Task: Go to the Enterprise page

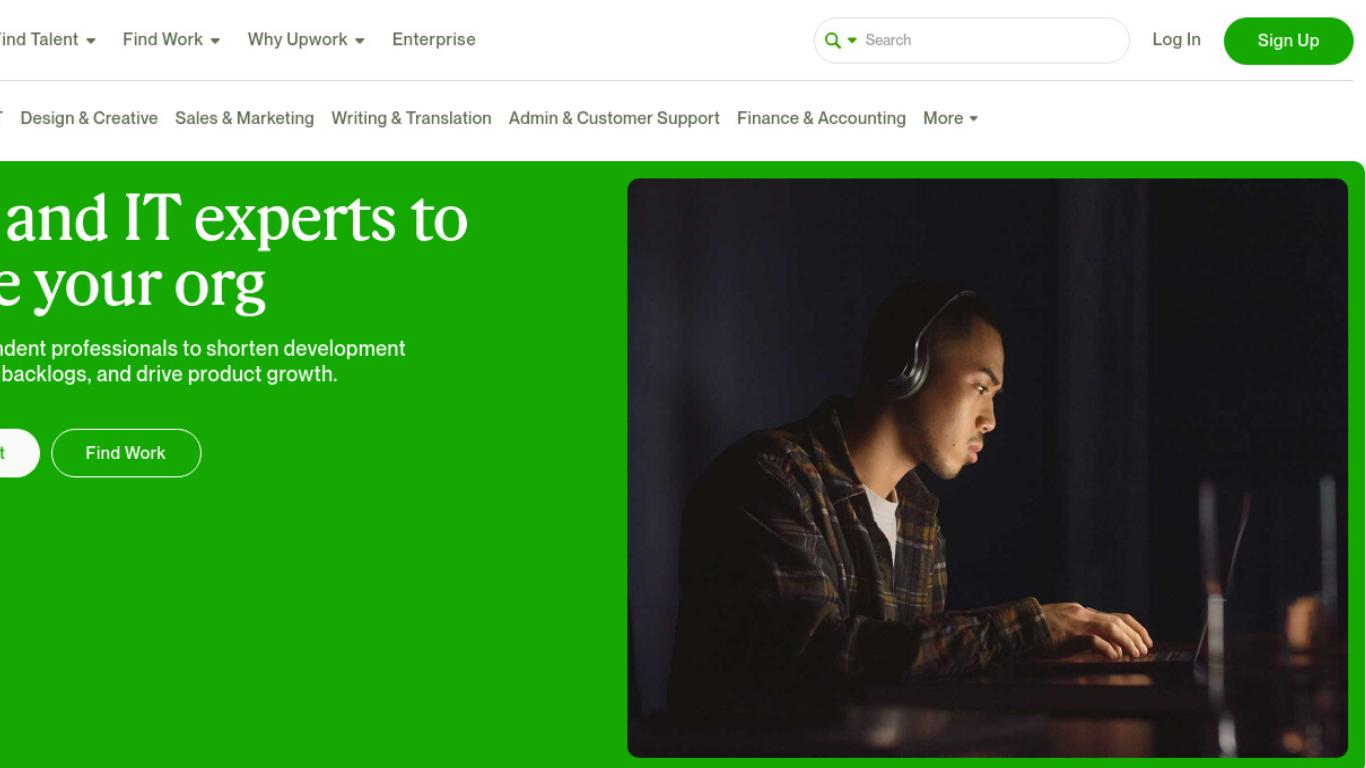Action: tap(434, 40)
